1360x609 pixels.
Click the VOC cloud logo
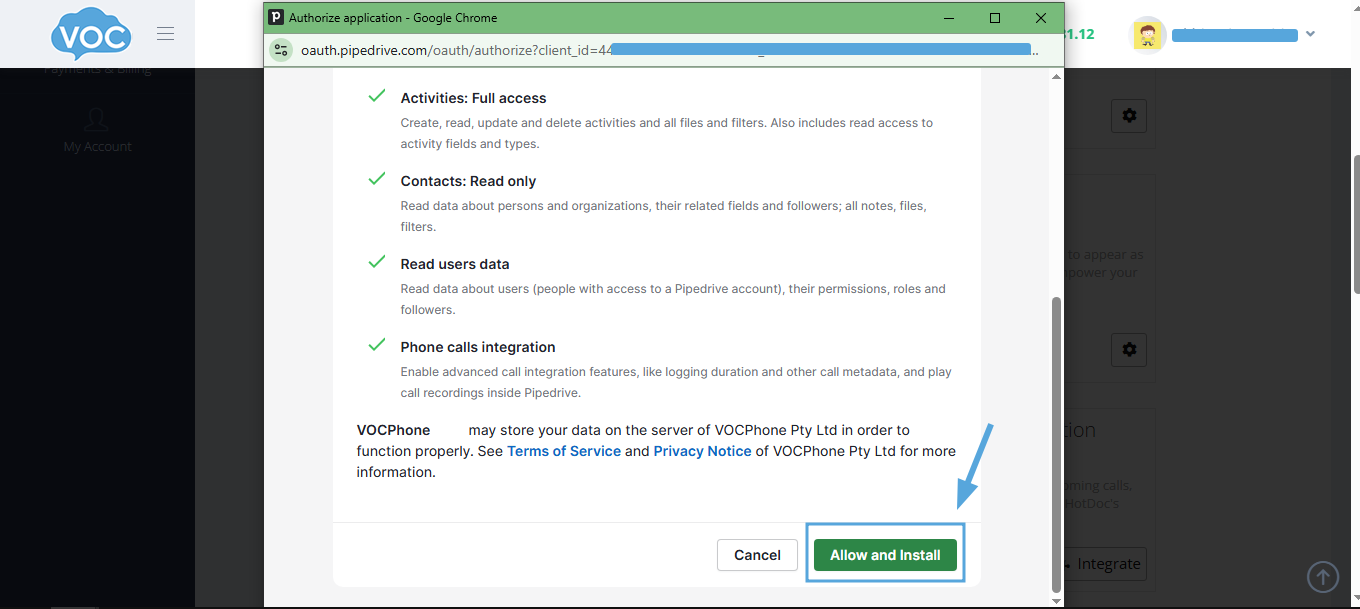pos(91,34)
